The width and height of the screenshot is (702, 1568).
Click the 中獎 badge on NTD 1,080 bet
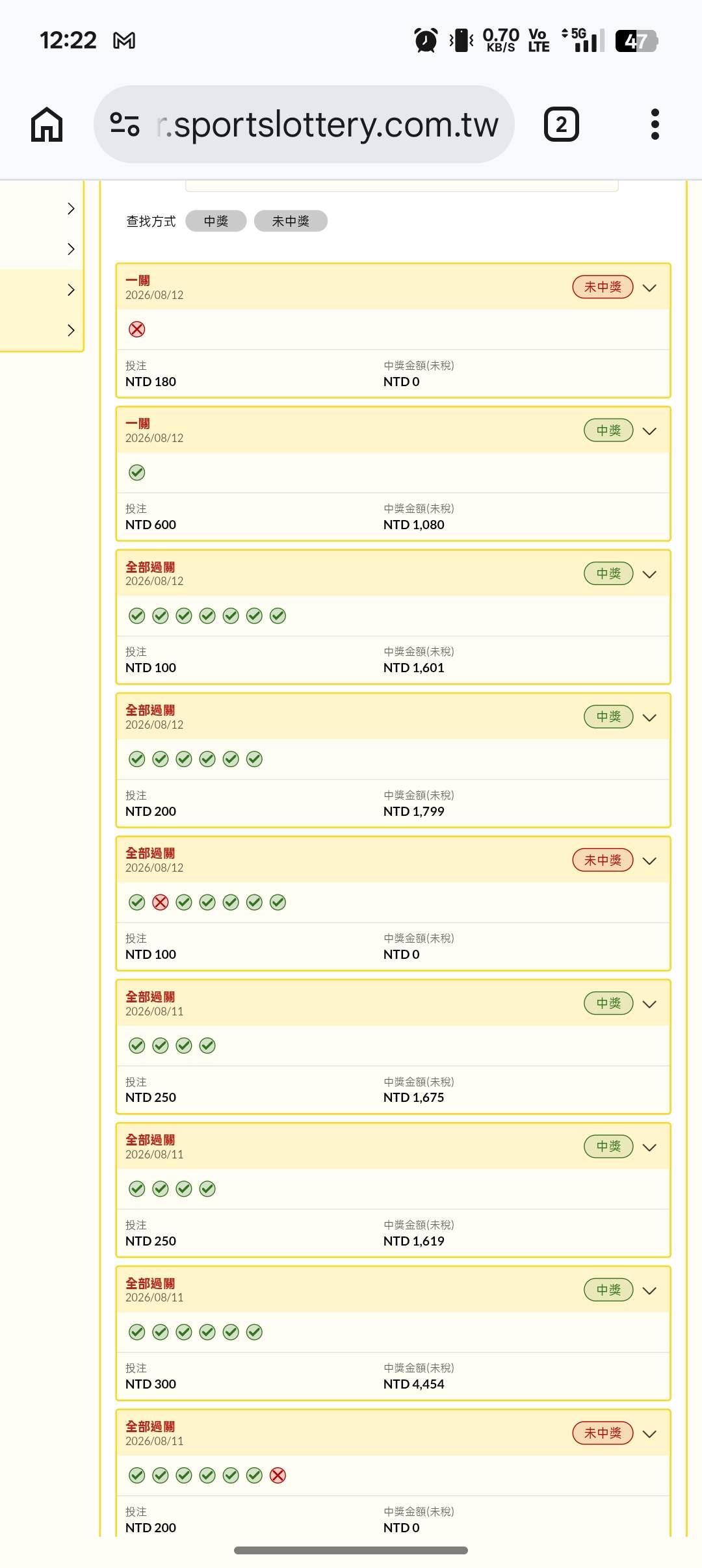608,430
